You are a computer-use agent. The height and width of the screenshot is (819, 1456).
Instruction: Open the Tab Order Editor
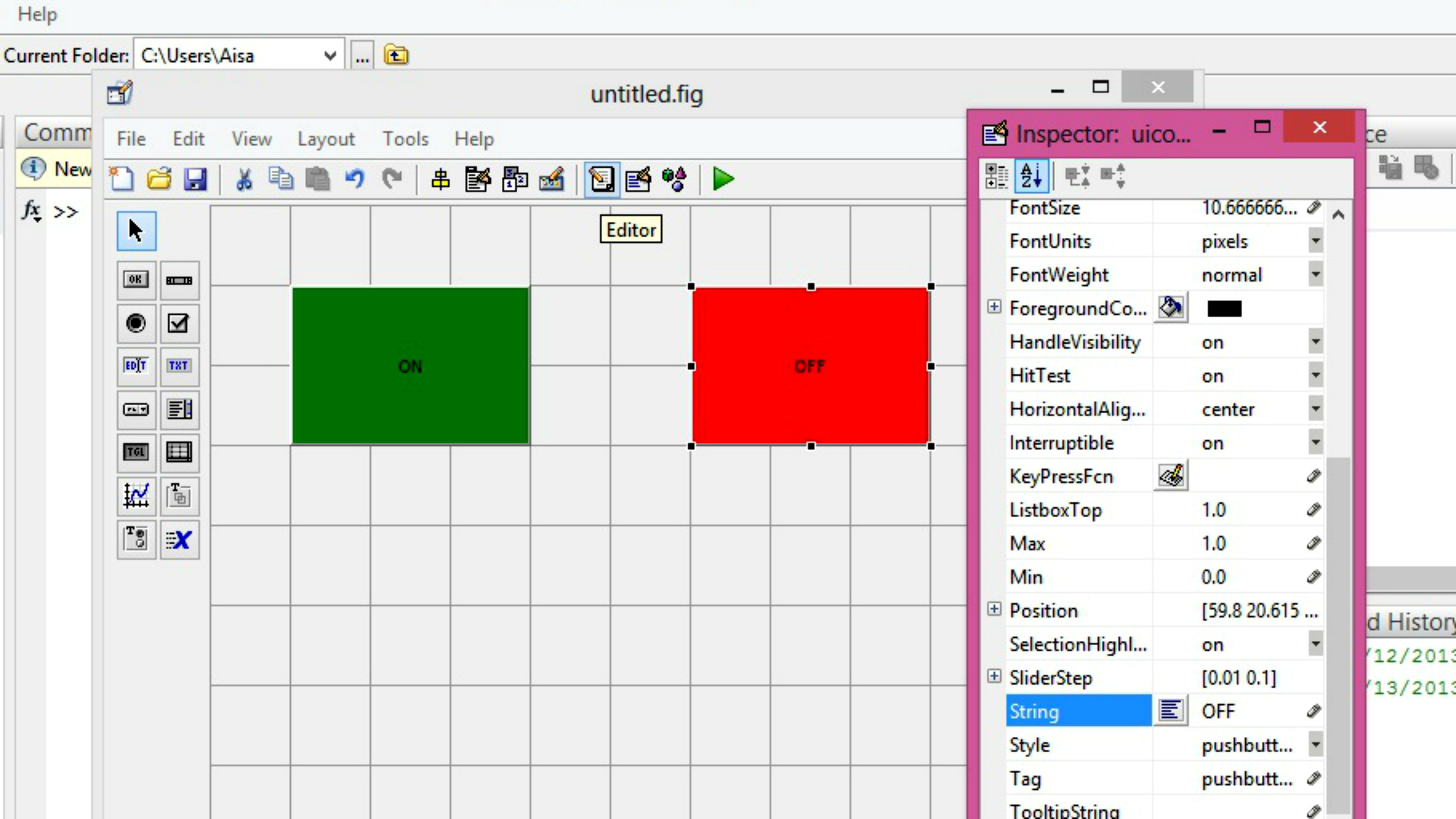[515, 179]
